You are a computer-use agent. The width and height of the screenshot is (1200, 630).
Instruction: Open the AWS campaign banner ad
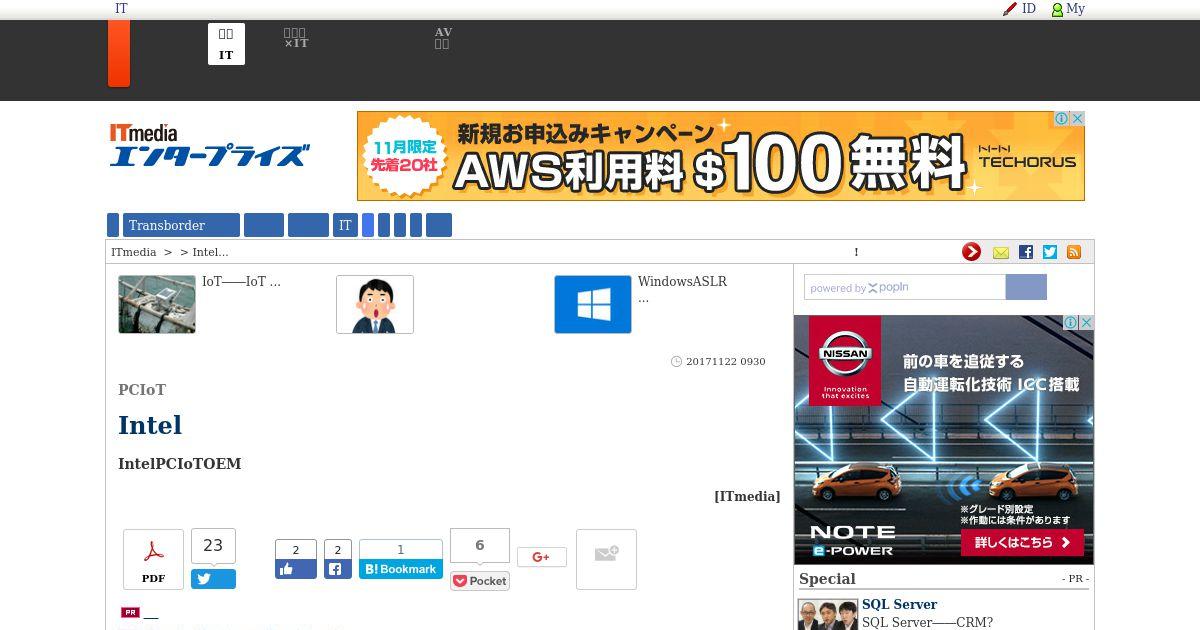click(720, 156)
